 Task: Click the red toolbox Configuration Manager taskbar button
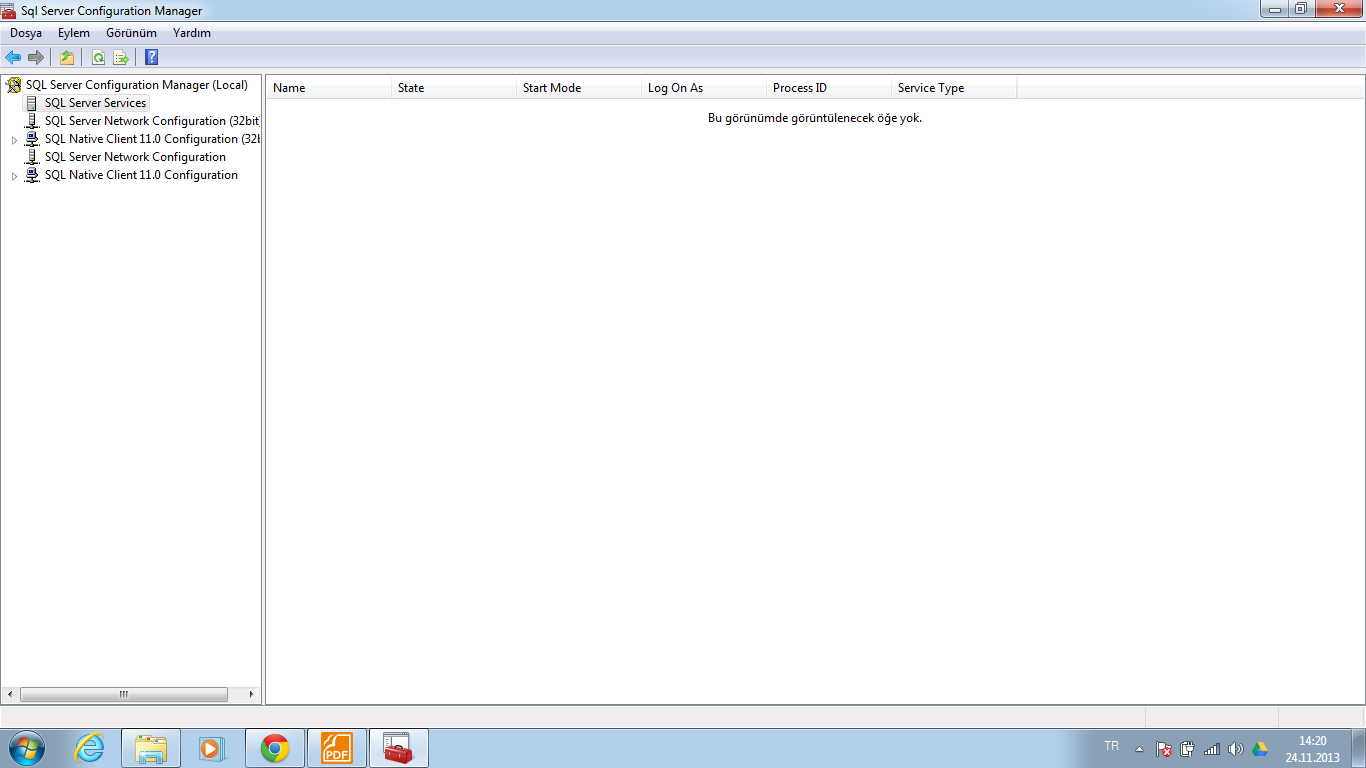pyautogui.click(x=399, y=748)
